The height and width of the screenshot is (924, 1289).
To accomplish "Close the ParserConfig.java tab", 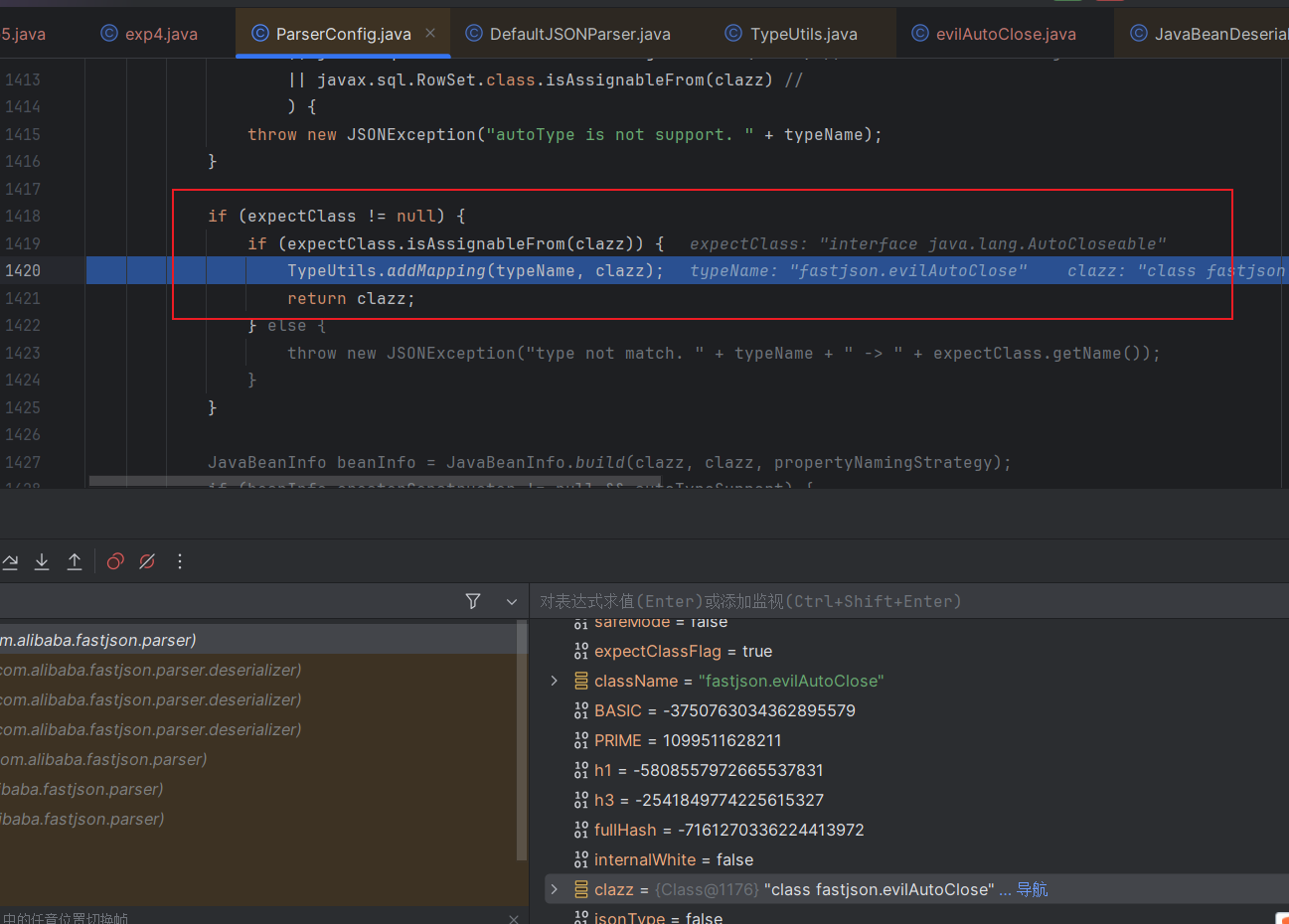I will tap(430, 33).
